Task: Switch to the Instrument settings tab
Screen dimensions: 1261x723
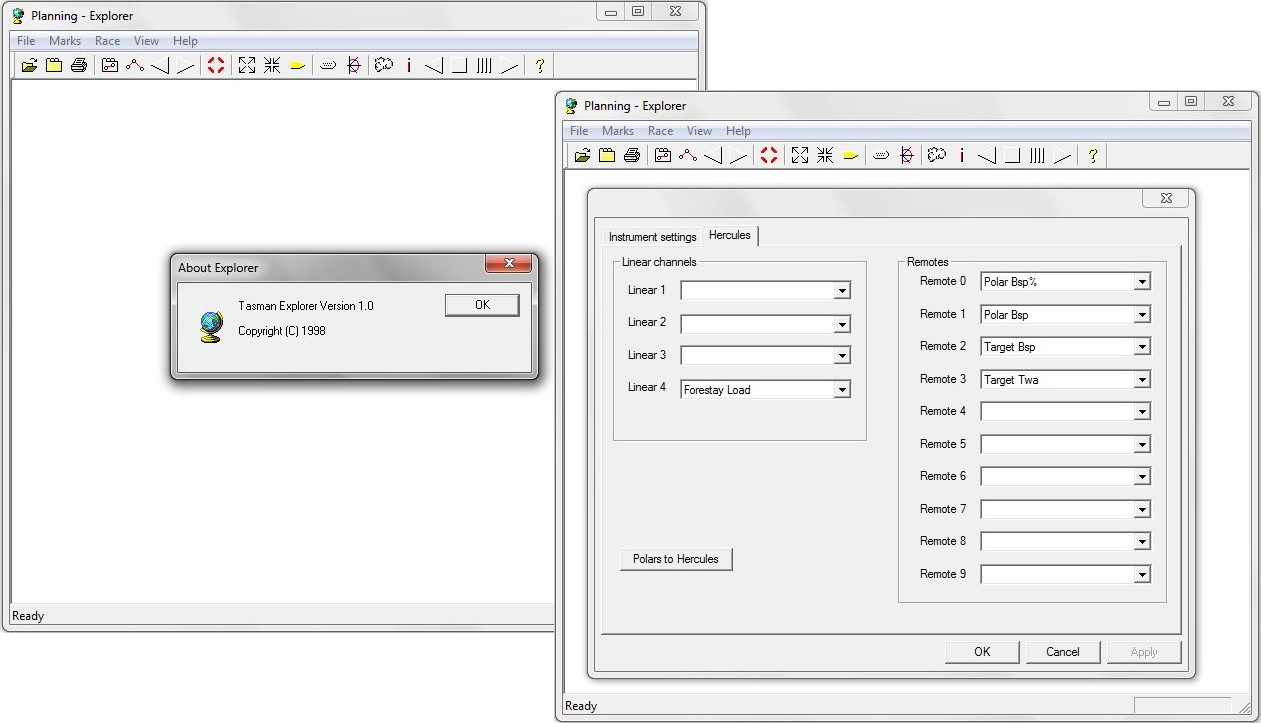Action: pyautogui.click(x=652, y=237)
